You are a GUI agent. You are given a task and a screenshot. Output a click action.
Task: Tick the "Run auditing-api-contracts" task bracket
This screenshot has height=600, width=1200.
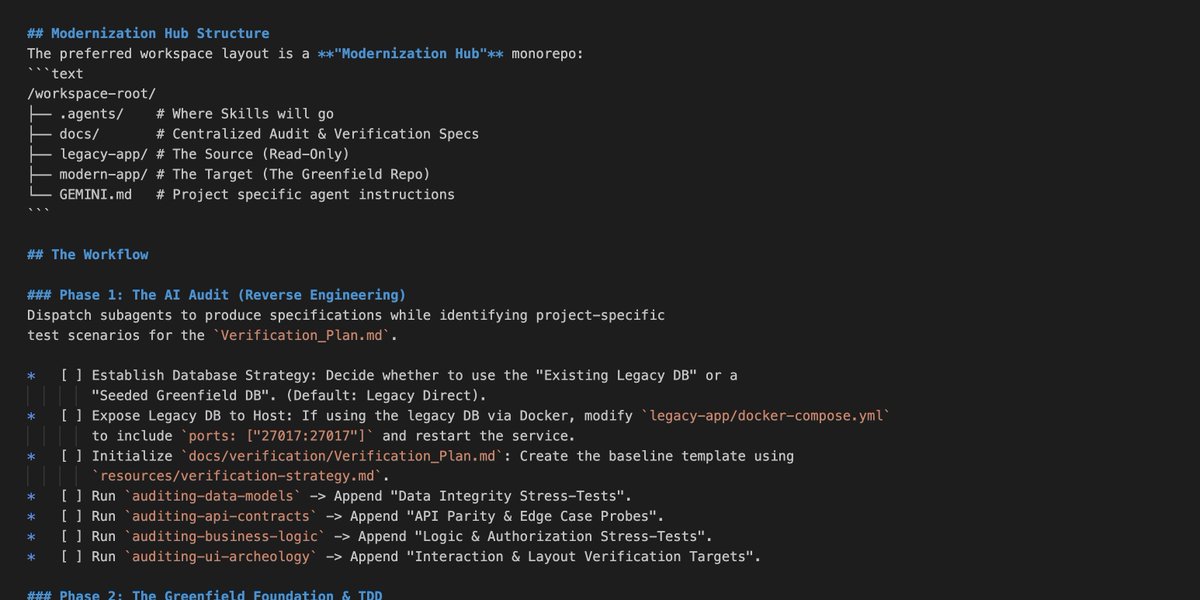[71, 516]
